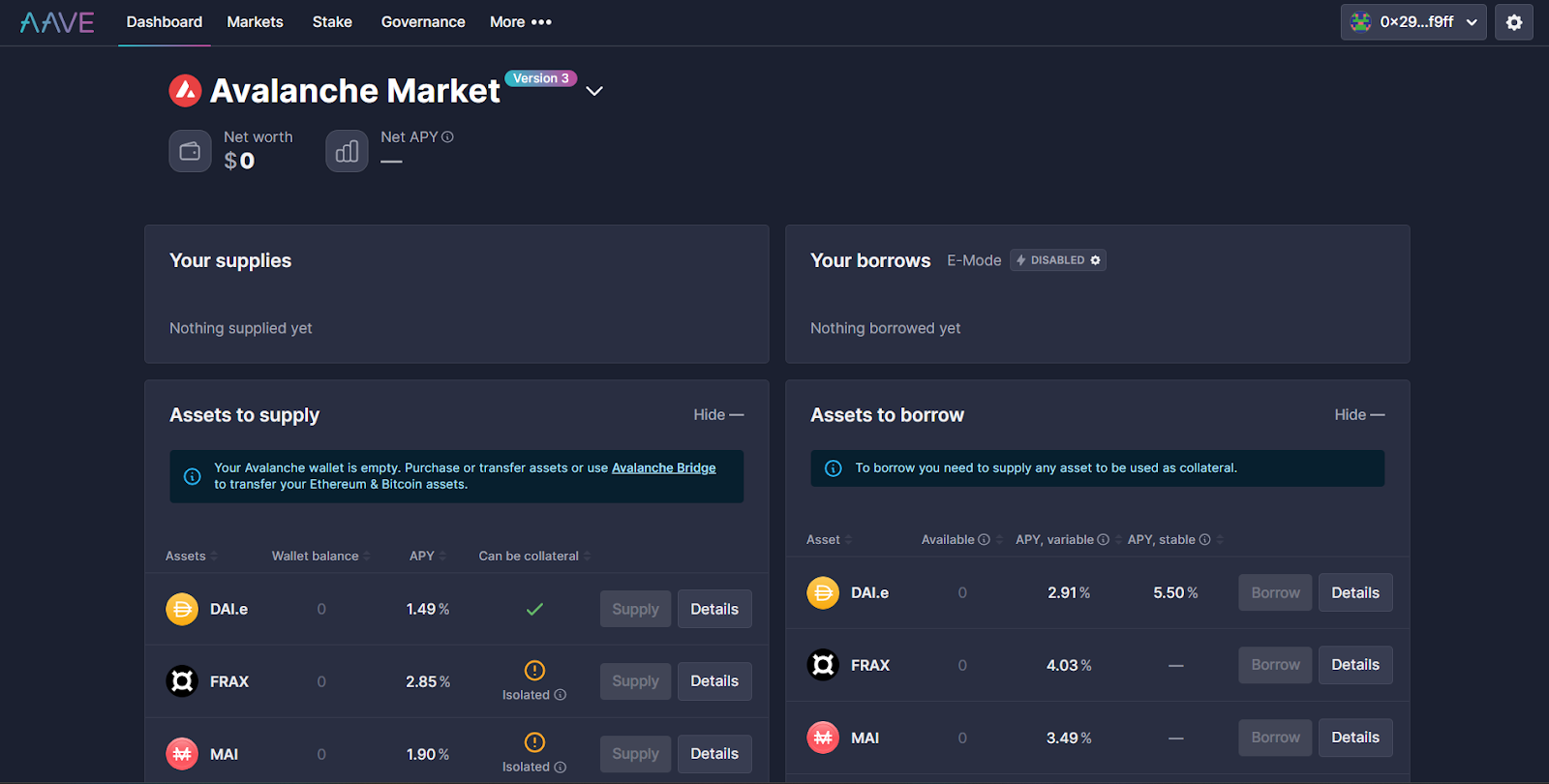Open Details for DAI.e in supply list
1549x784 pixels.
pos(714,609)
